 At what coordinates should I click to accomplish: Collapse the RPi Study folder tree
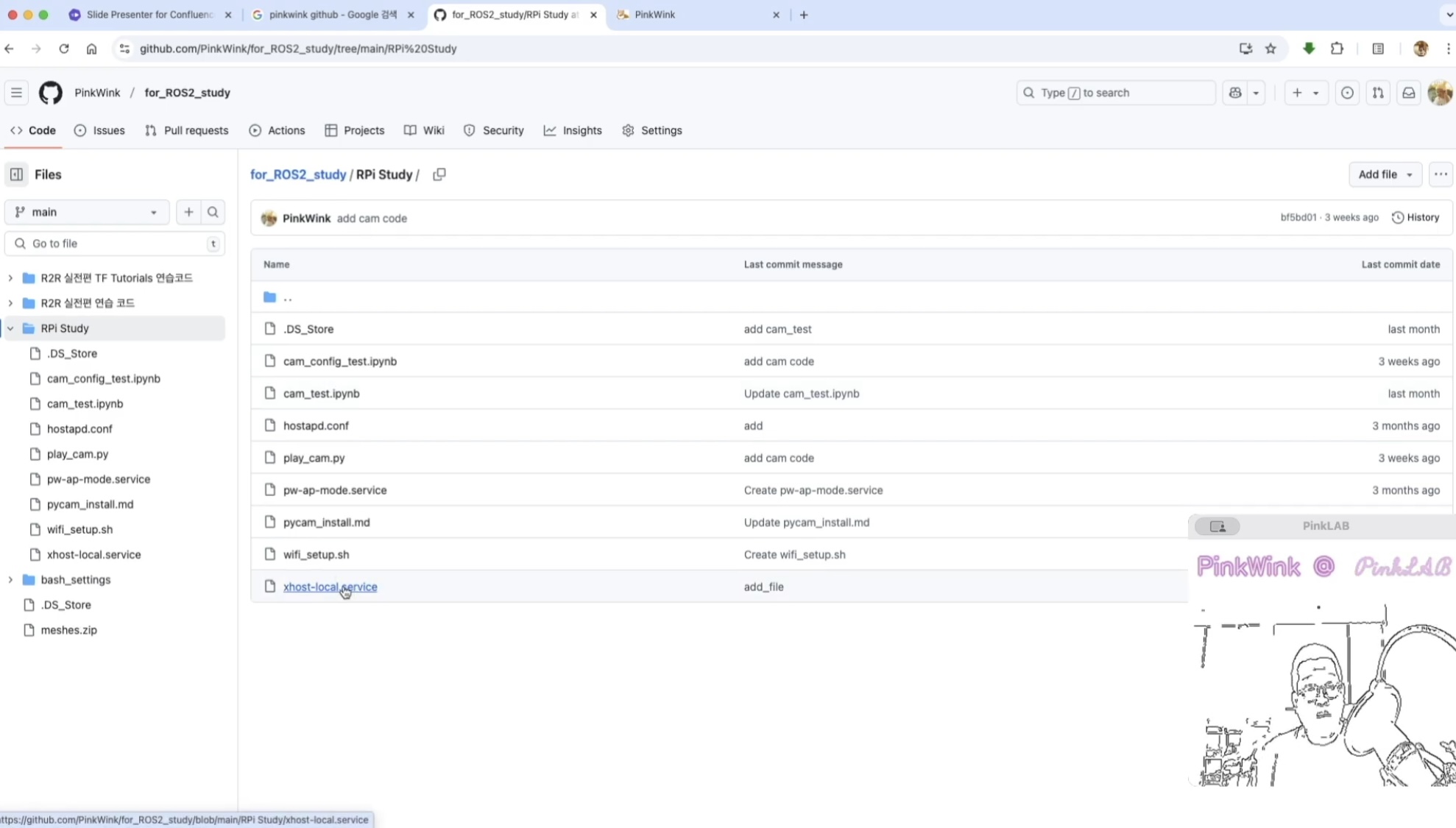click(x=10, y=328)
